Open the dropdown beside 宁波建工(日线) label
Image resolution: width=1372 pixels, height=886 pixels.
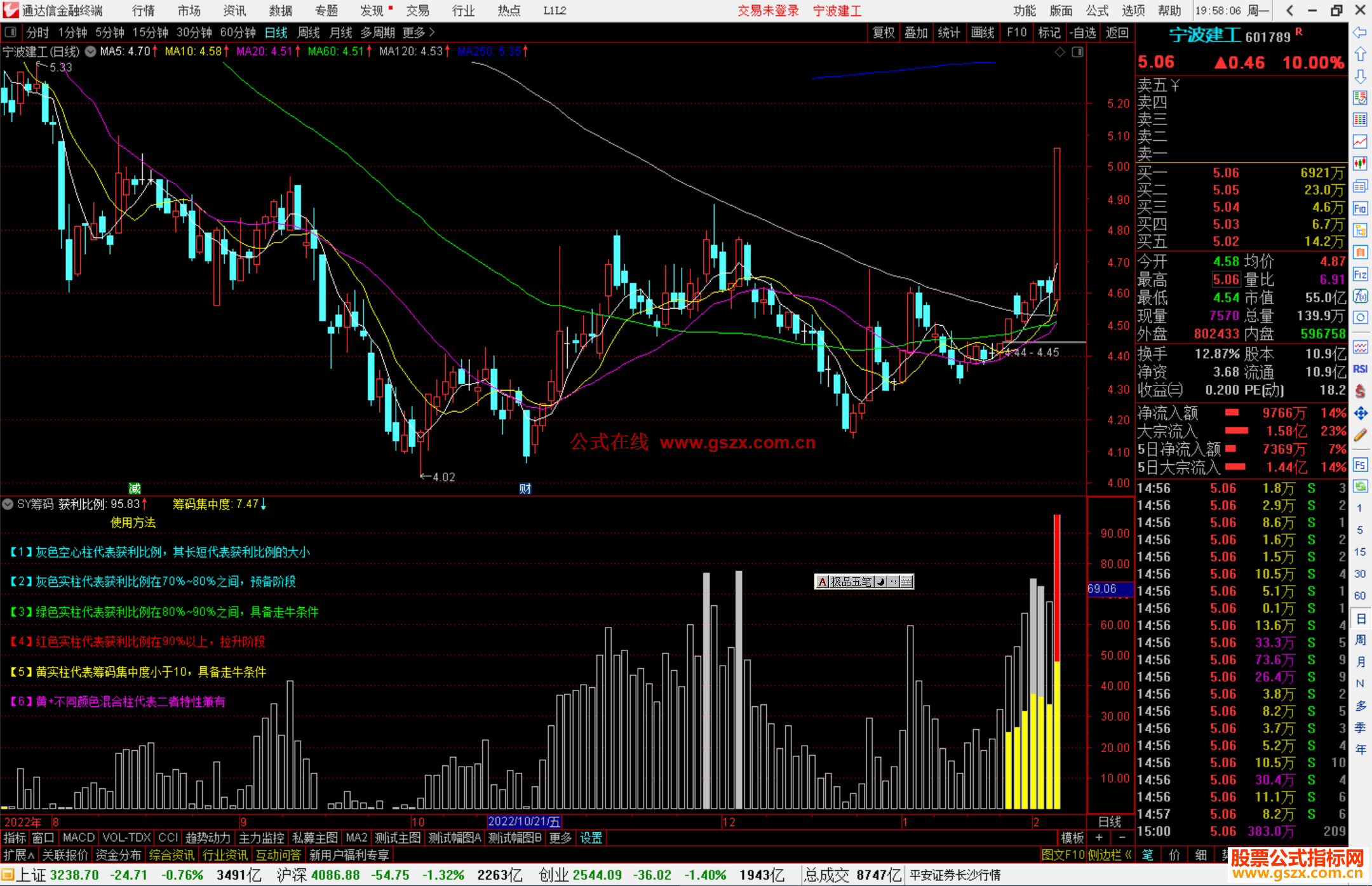pyautogui.click(x=90, y=51)
